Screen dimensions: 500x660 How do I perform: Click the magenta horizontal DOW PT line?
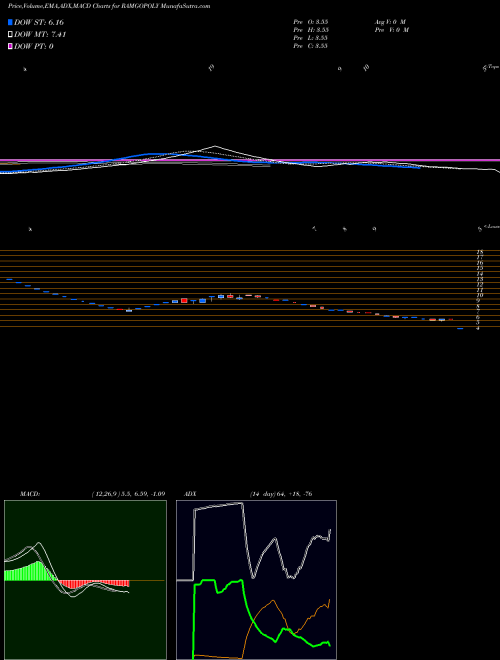(250, 160)
